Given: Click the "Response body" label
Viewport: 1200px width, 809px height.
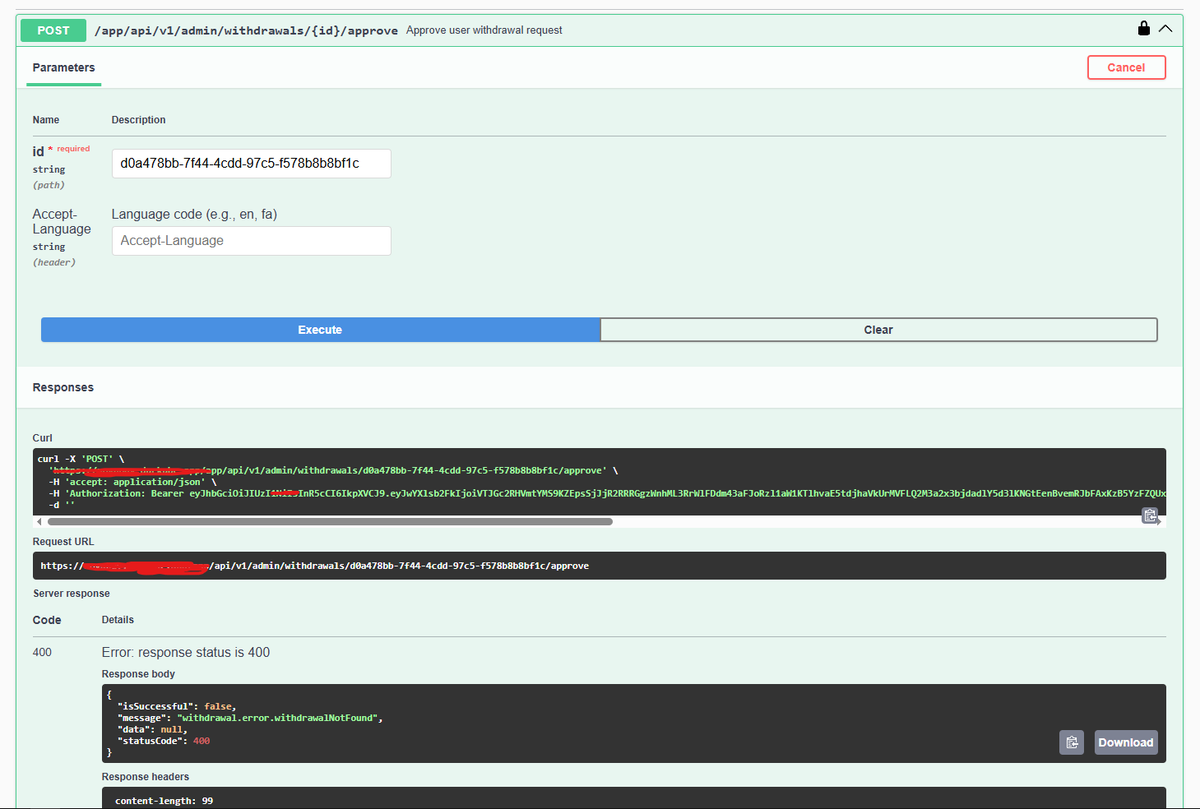Looking at the screenshot, I should point(137,674).
